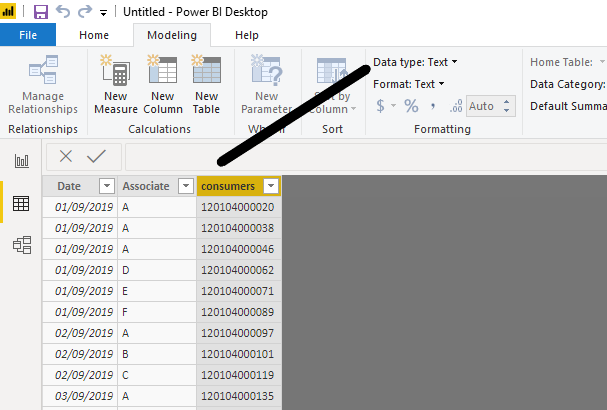Click the Save icon in title bar
The height and width of the screenshot is (410, 607).
[41, 12]
